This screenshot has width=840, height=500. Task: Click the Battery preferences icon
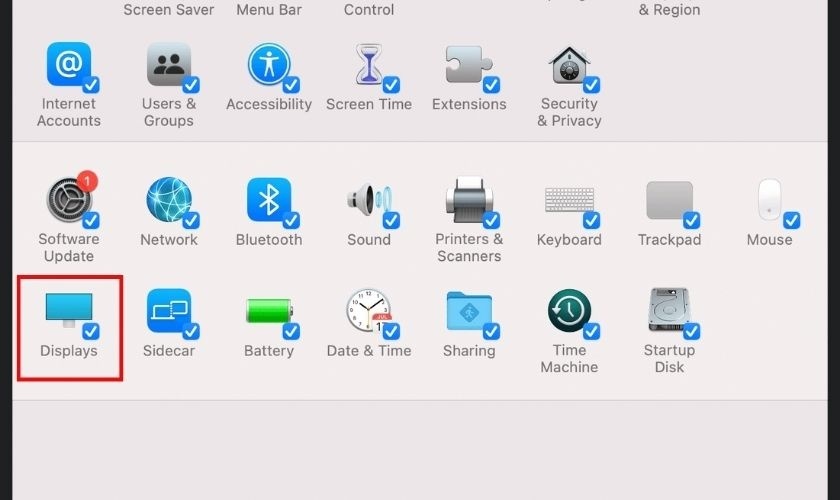(x=268, y=311)
